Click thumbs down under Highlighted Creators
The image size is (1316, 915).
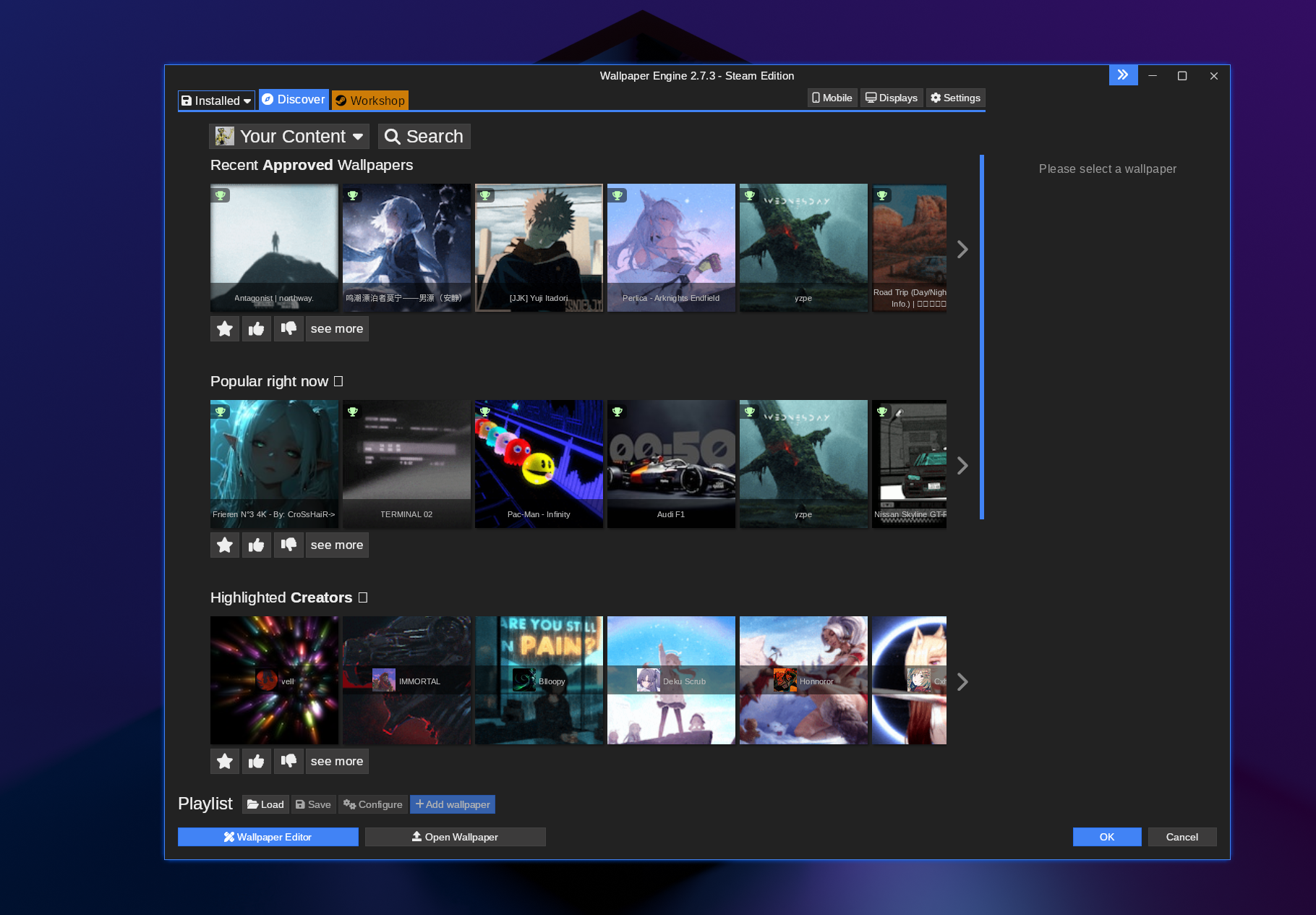289,762
